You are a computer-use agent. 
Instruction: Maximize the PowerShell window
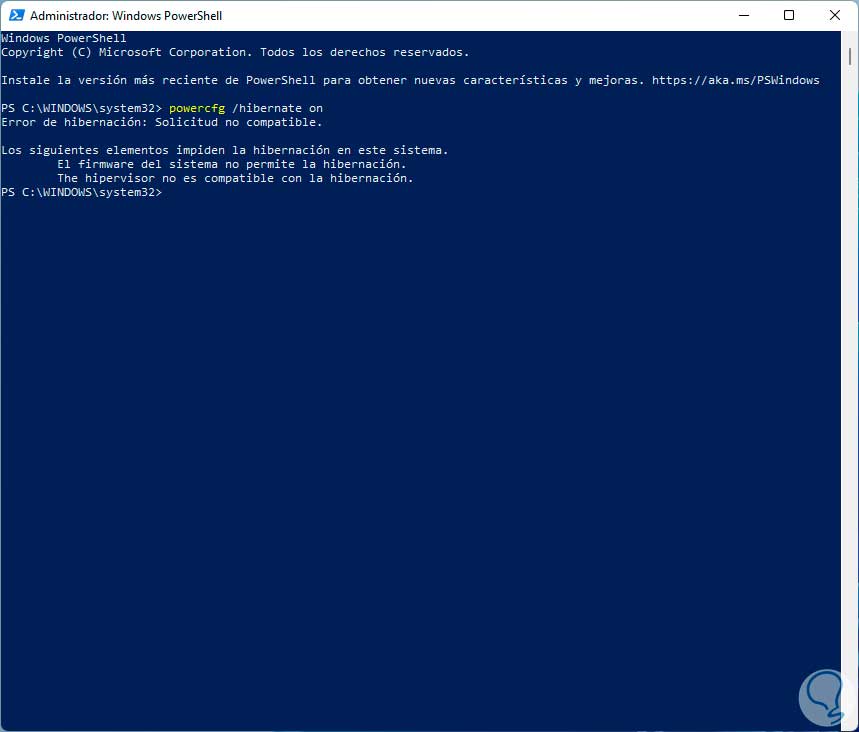tap(789, 15)
